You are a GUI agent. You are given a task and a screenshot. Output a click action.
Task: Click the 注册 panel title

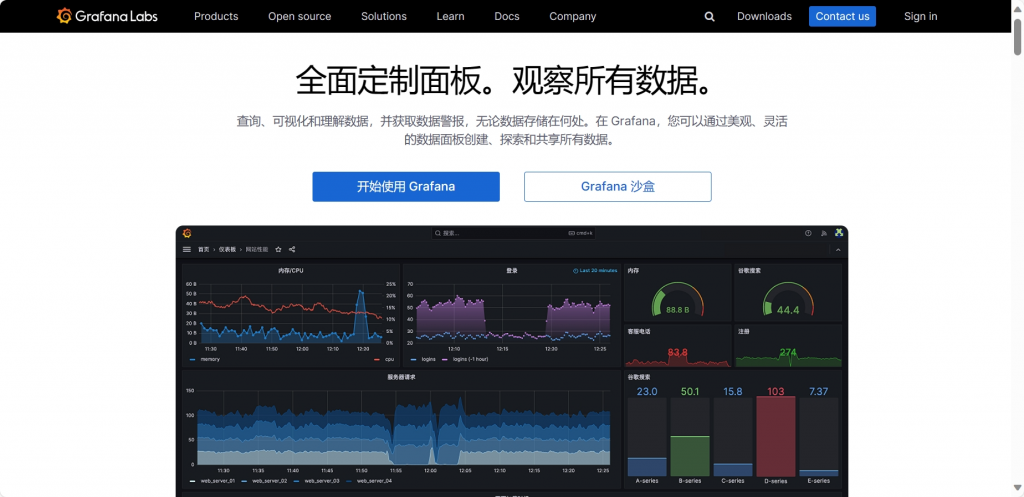(744, 332)
